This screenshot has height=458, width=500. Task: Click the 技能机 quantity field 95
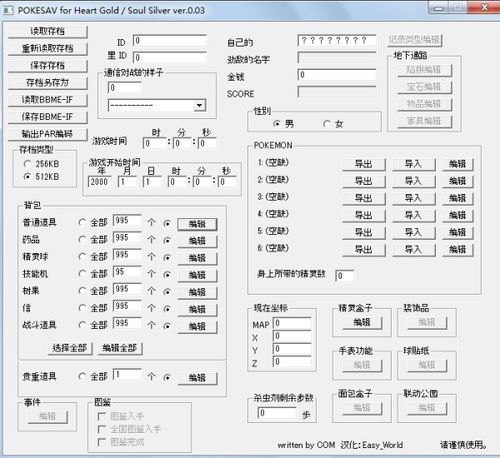(x=127, y=272)
